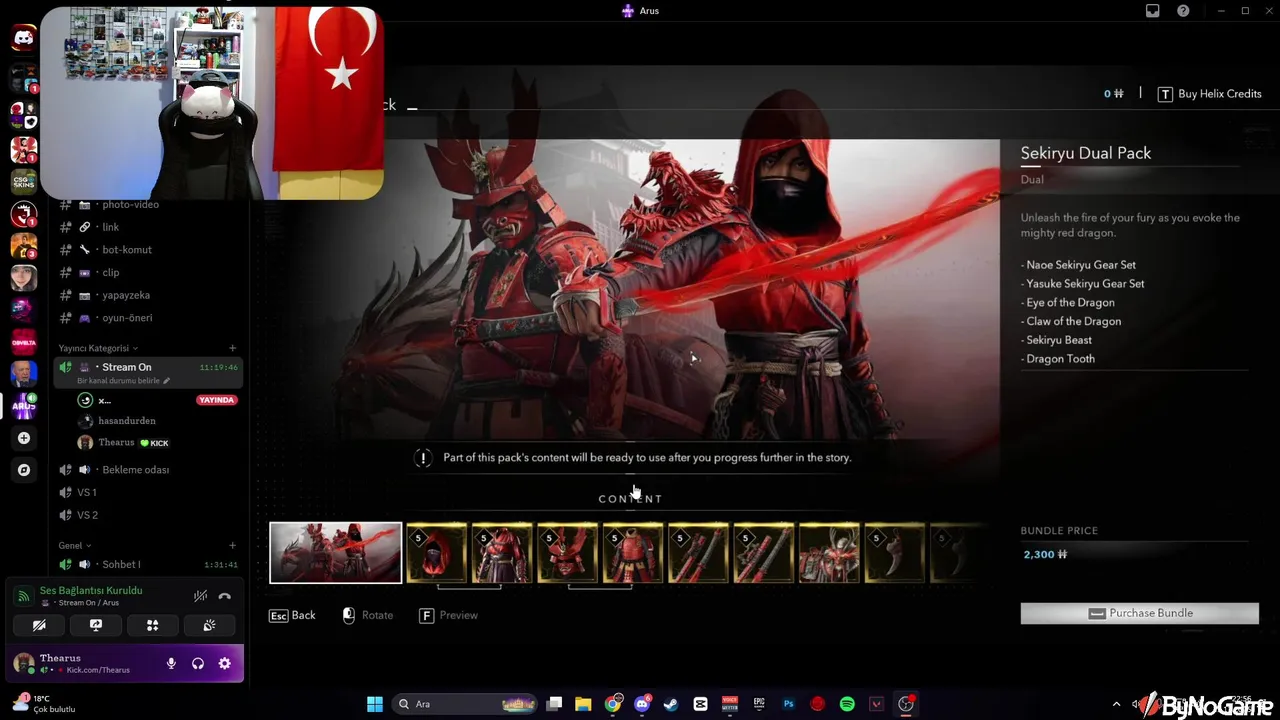Image resolution: width=1280 pixels, height=720 pixels.
Task: Select the samurai helmet thumbnail
Action: click(x=568, y=552)
